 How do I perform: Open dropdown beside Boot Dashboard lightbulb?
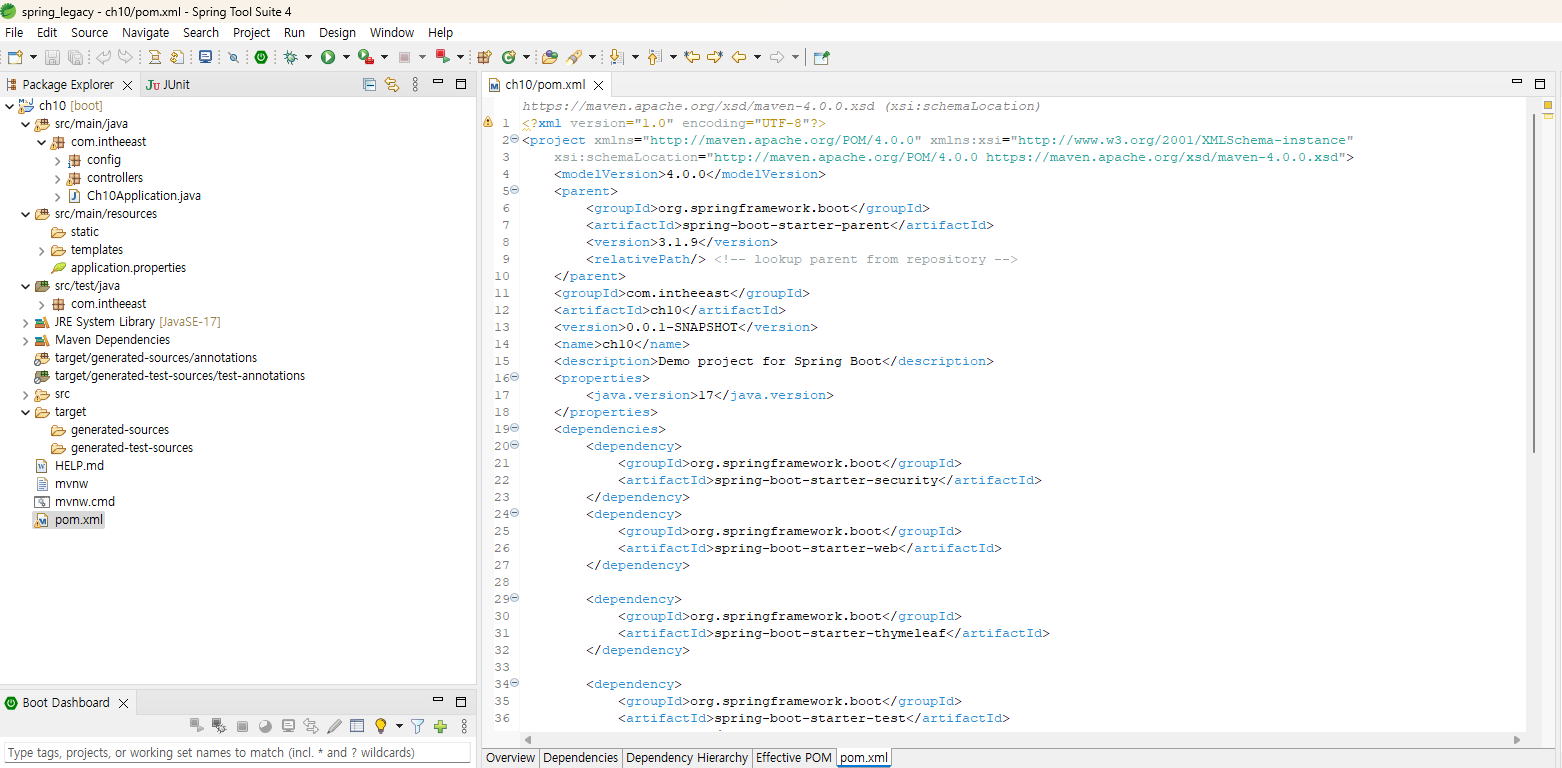(399, 726)
